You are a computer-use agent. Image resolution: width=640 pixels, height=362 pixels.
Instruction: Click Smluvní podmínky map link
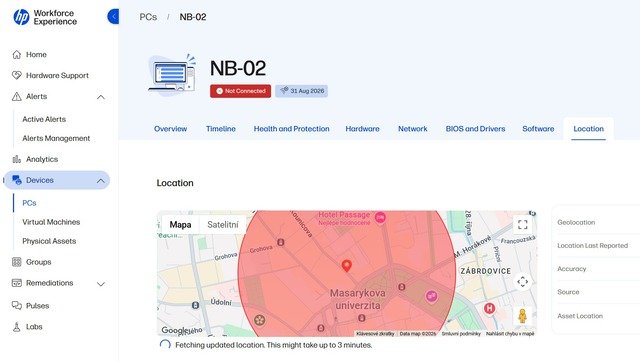(461, 334)
